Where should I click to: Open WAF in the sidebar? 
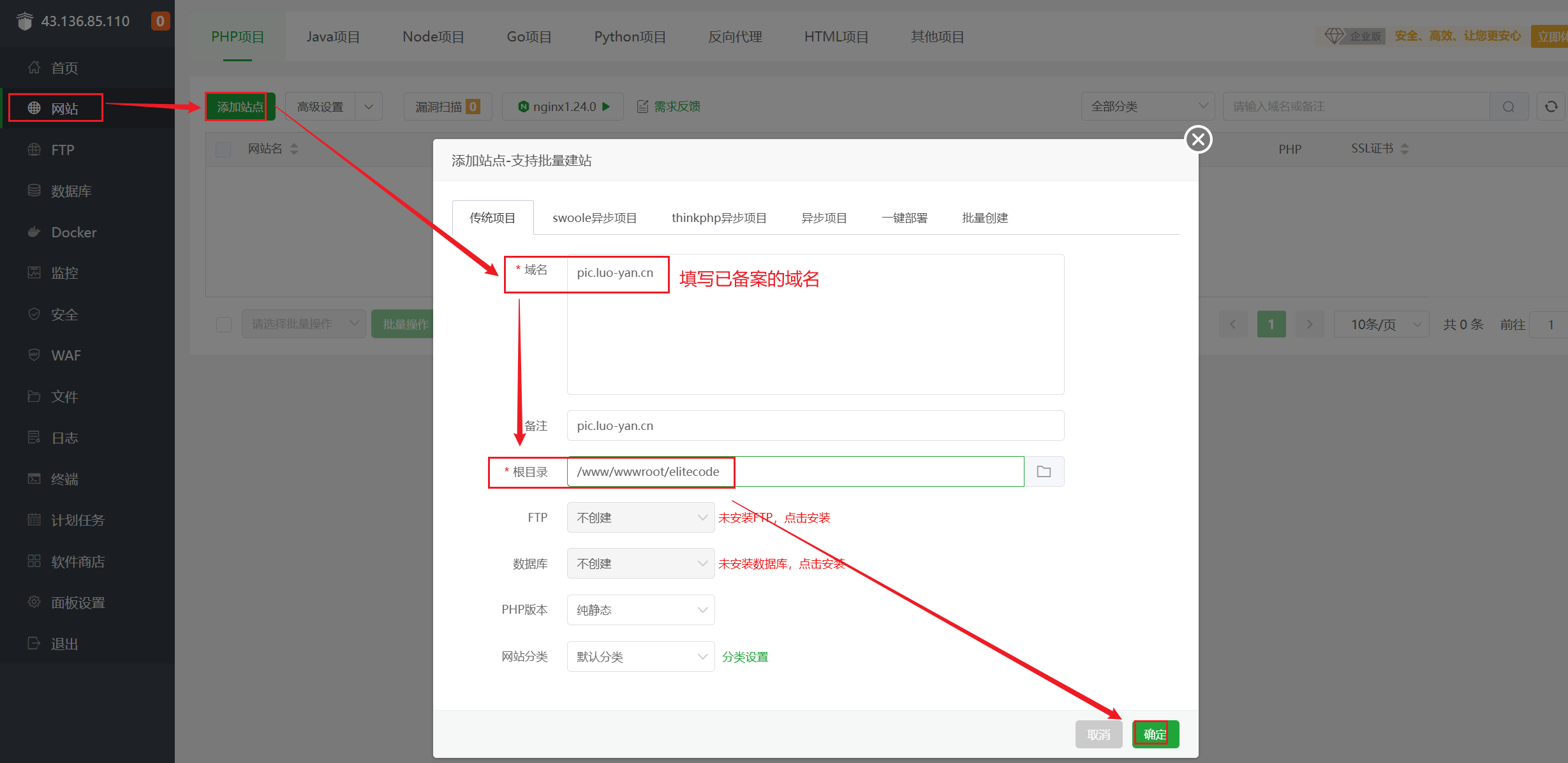pyautogui.click(x=66, y=355)
